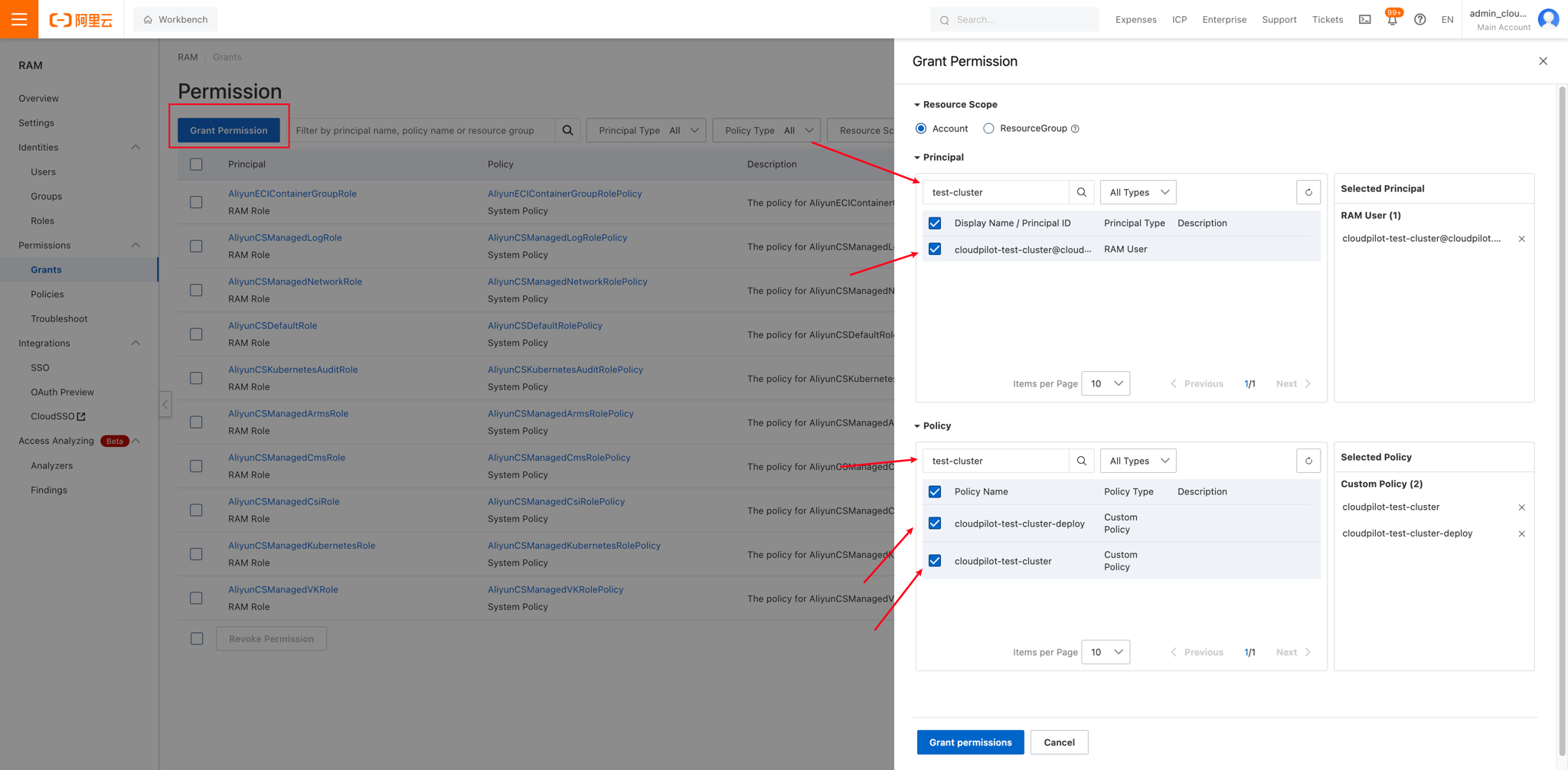Refresh the Policy list with the reload icon
This screenshot has width=1568, height=770.
coord(1308,461)
